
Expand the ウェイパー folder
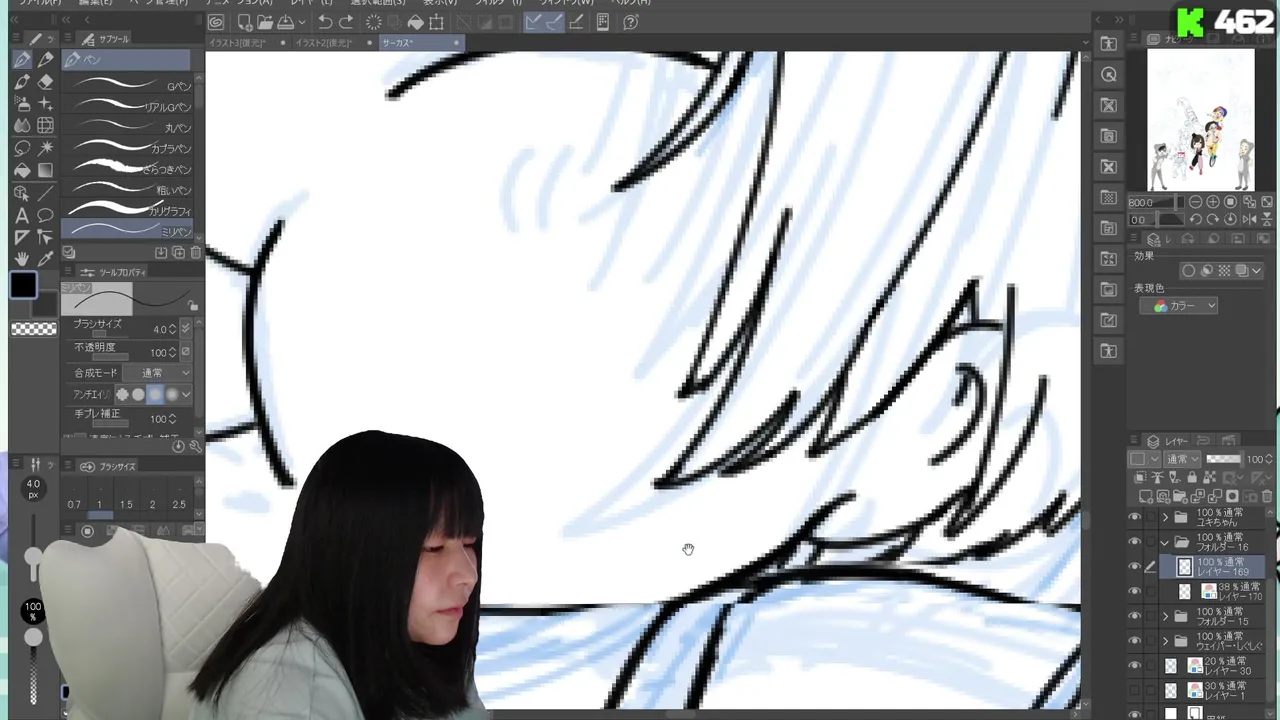click(1165, 641)
